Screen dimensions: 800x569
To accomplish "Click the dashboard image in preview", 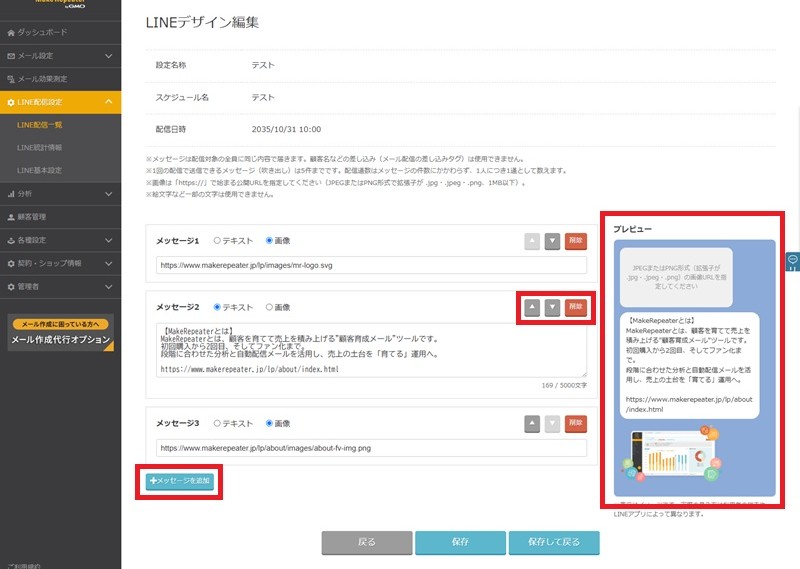I will click(x=670, y=454).
